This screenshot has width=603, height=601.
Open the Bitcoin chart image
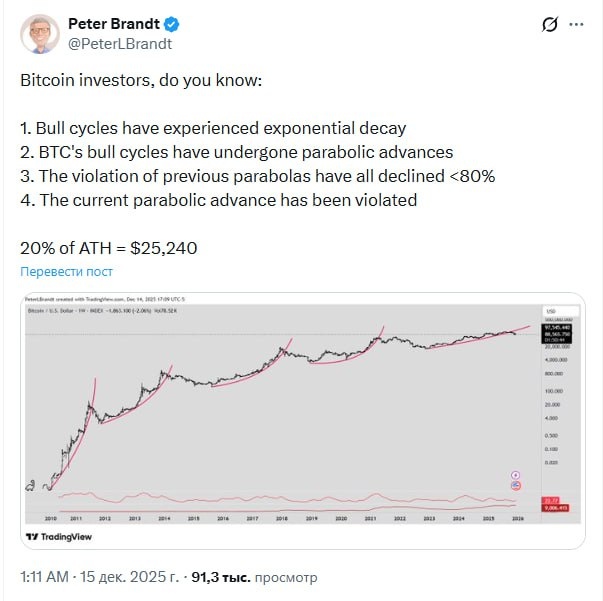tap(300, 420)
